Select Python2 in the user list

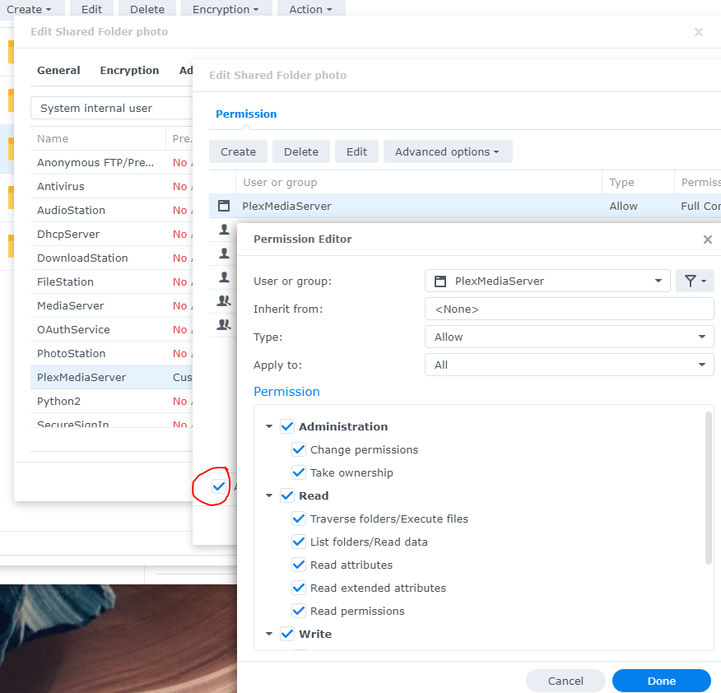pos(111,401)
